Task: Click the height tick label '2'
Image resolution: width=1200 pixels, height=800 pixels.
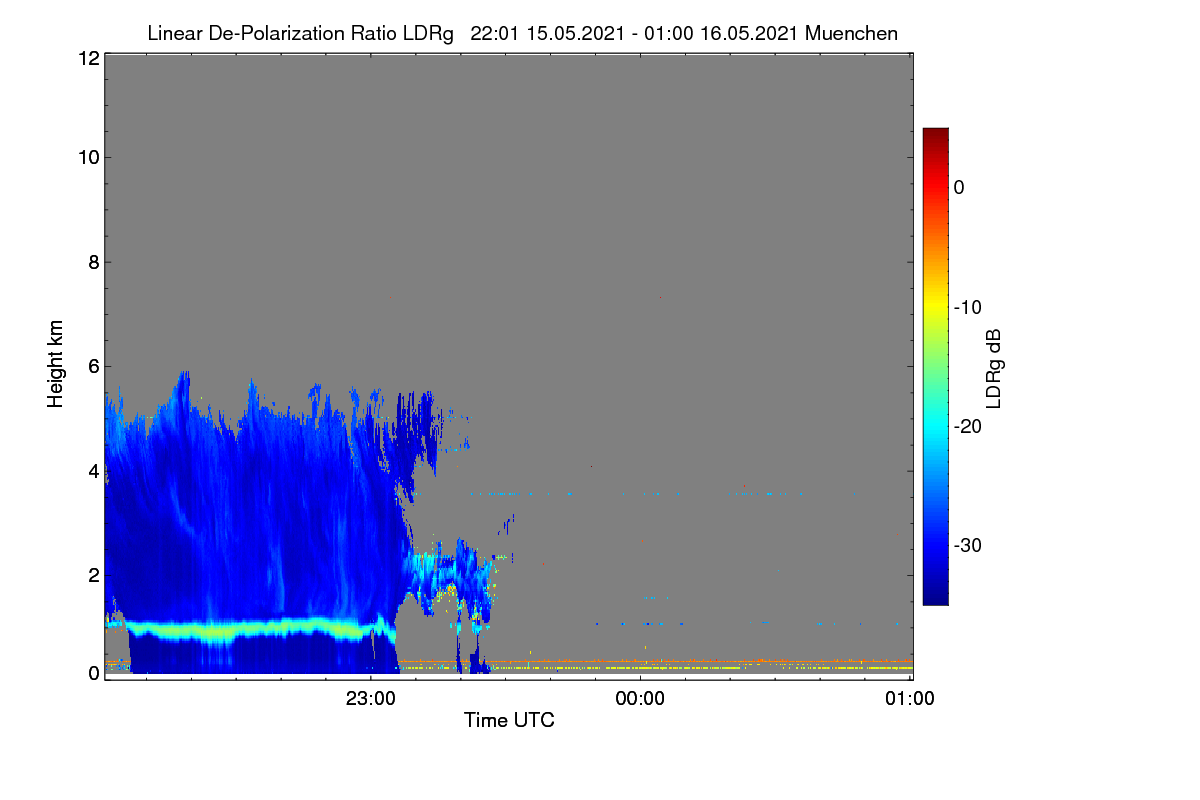Action: pyautogui.click(x=93, y=575)
